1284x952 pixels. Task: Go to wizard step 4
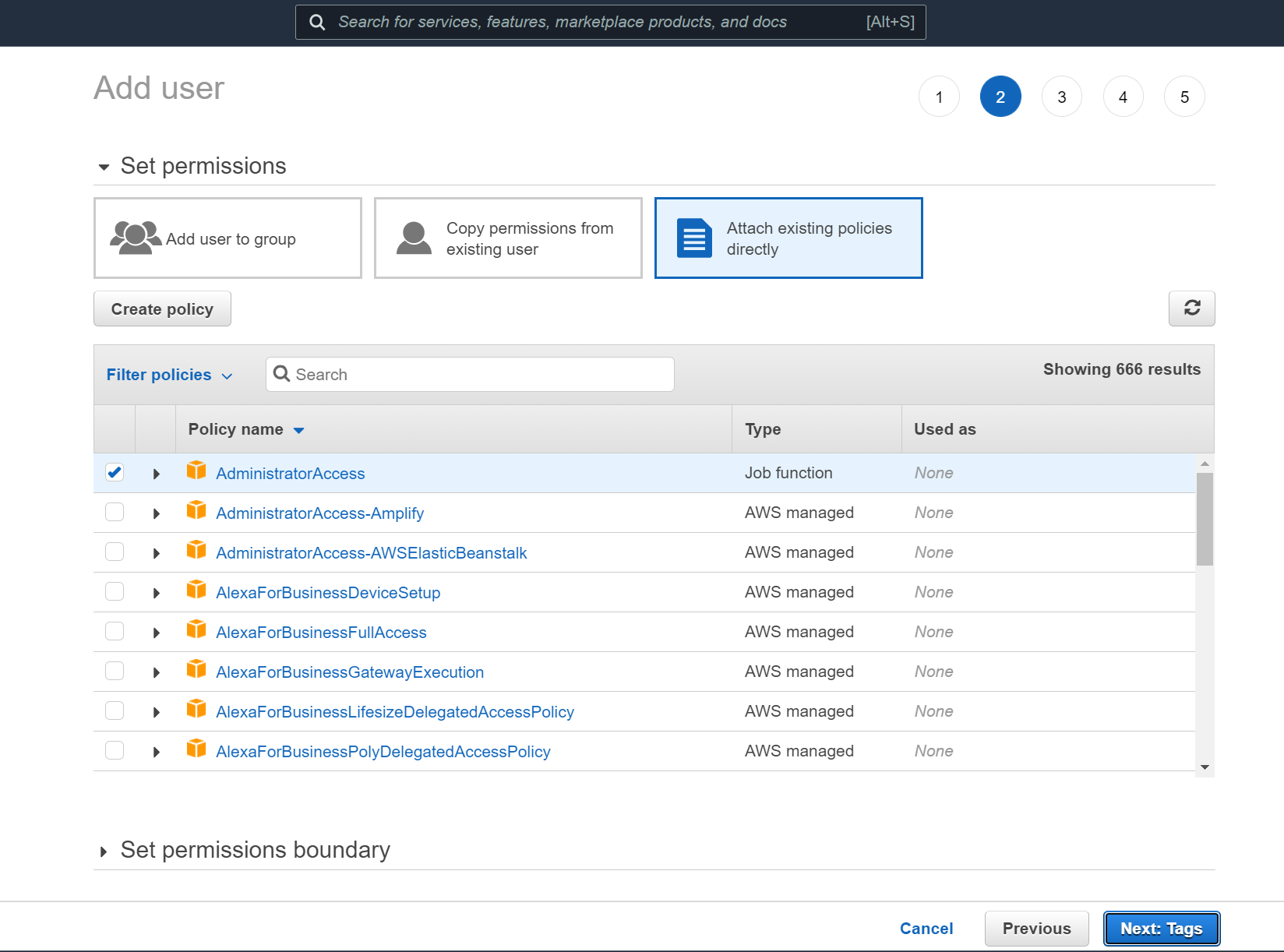pyautogui.click(x=1123, y=97)
